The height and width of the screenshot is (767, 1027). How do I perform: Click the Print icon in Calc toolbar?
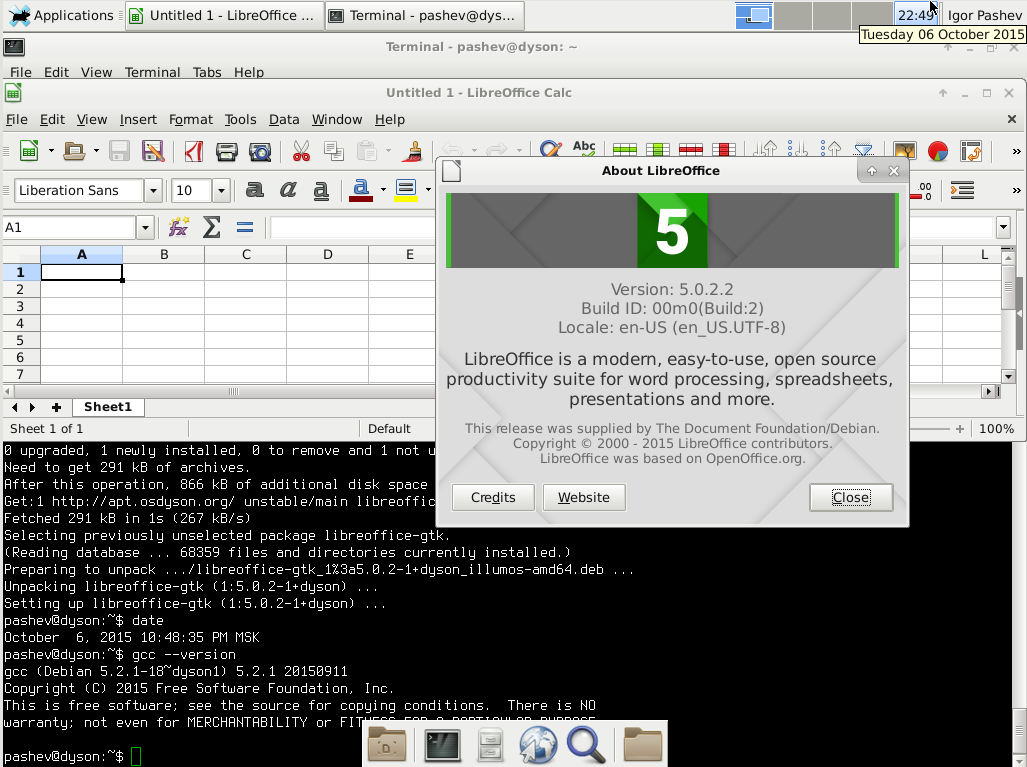tap(227, 151)
